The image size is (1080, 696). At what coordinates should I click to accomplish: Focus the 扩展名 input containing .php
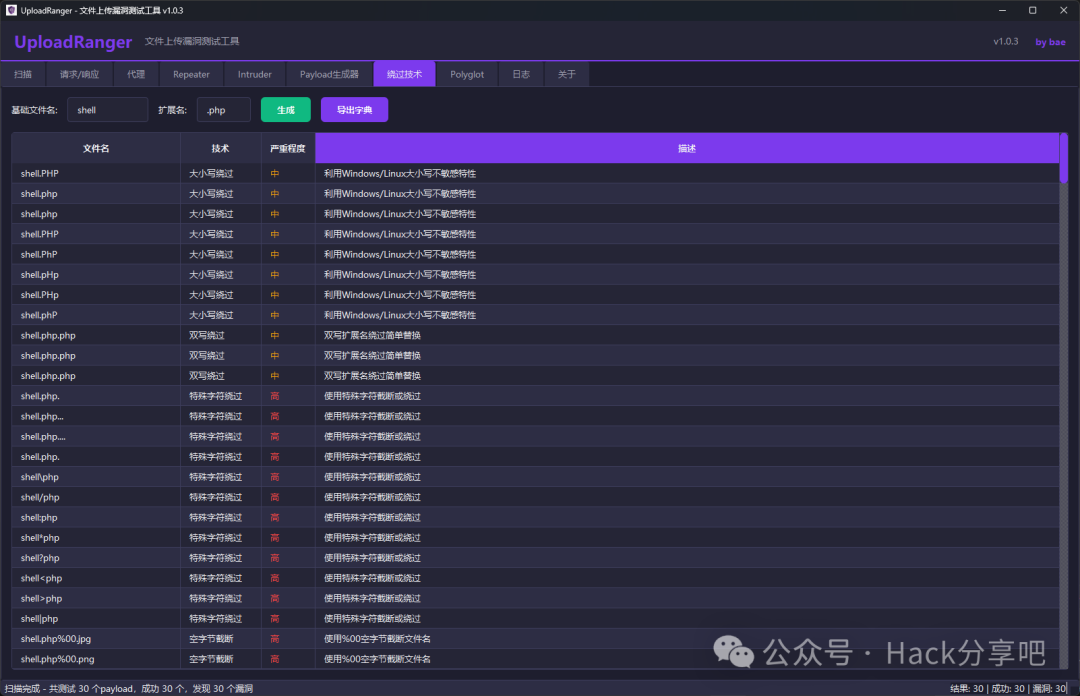coord(224,110)
